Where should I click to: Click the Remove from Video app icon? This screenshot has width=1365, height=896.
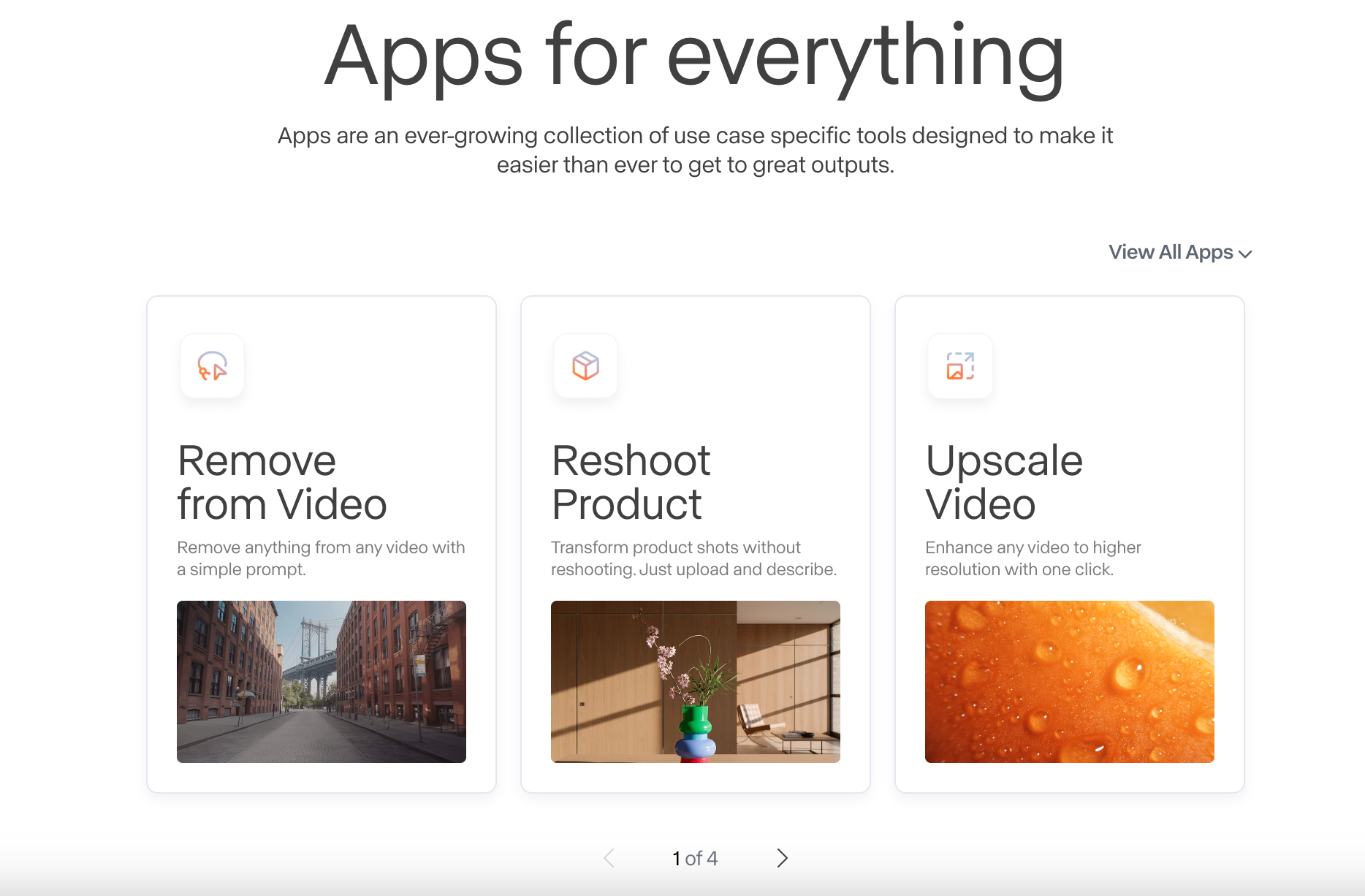(213, 365)
